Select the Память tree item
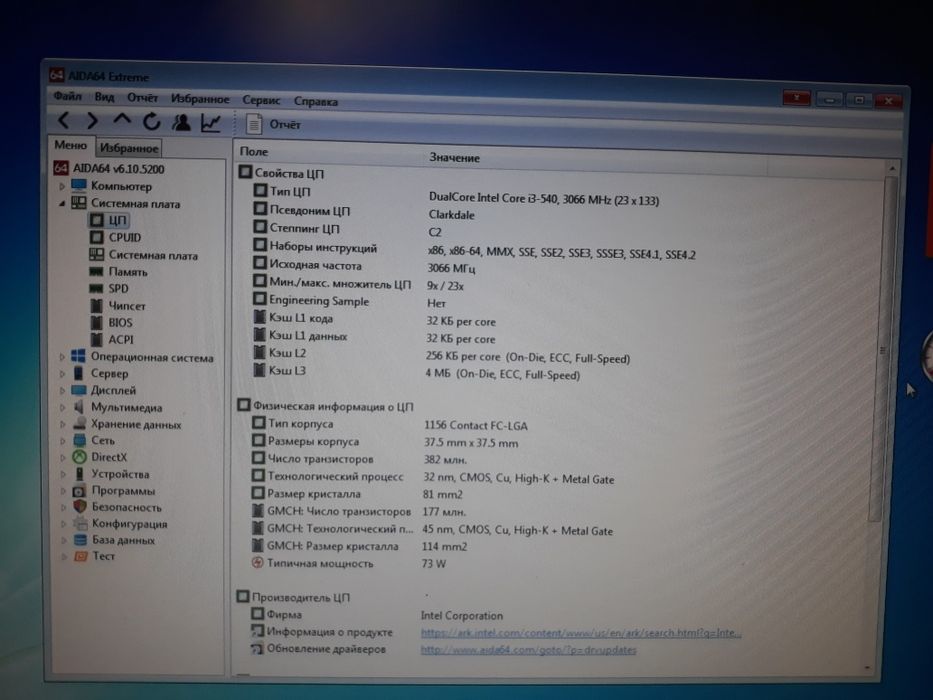933x700 pixels. click(118, 271)
